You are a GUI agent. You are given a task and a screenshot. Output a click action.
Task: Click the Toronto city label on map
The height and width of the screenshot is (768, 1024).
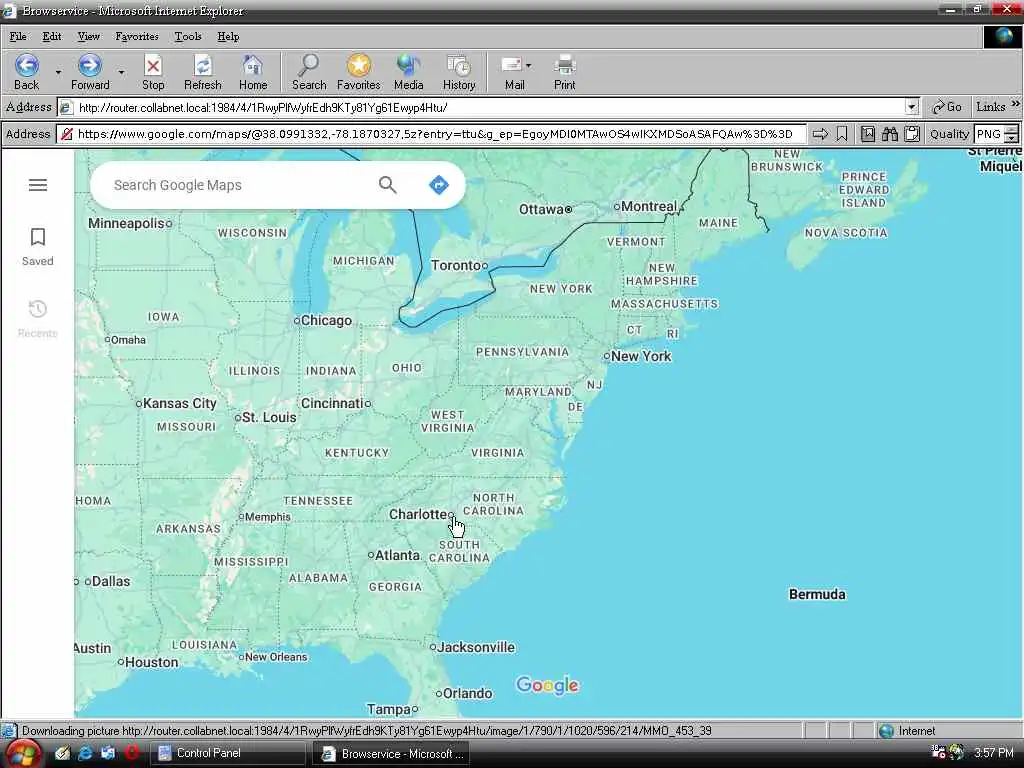click(456, 265)
